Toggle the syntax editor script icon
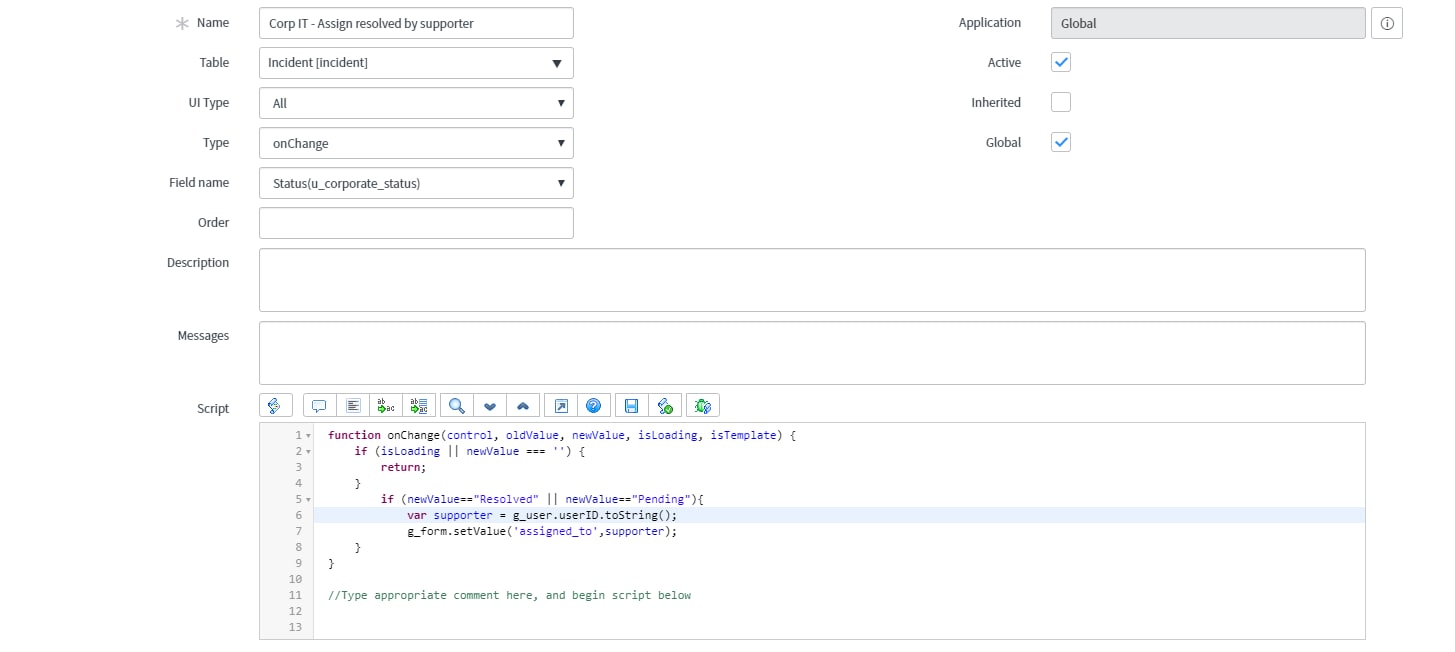The height and width of the screenshot is (652, 1455). pyautogui.click(x=275, y=405)
